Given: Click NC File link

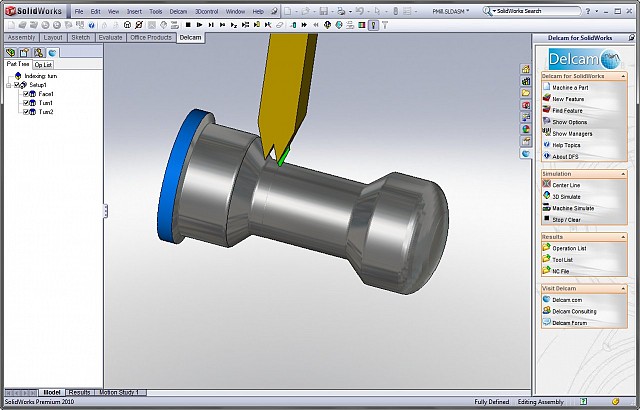Looking at the screenshot, I should click(560, 271).
